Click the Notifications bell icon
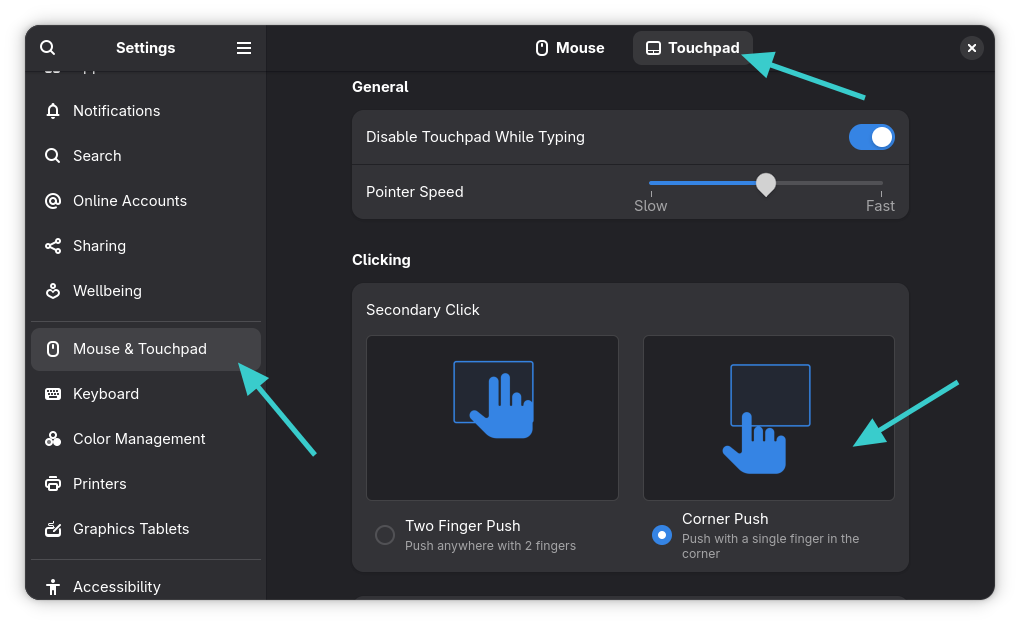Screen dimensions: 1020x625 pos(53,111)
